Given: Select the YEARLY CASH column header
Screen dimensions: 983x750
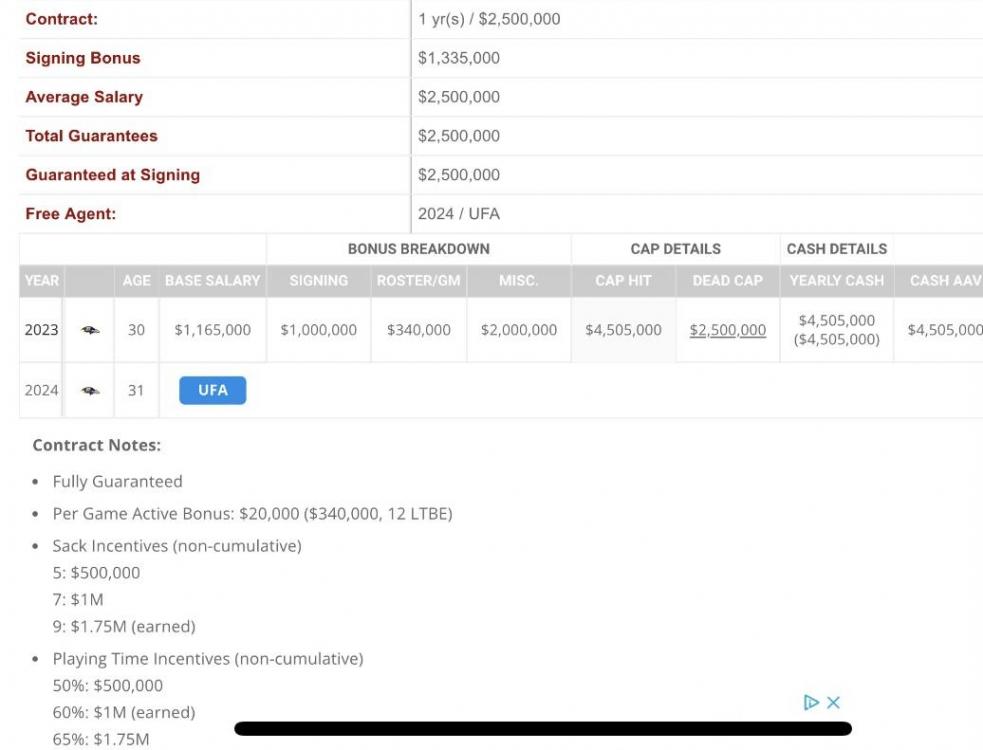Looking at the screenshot, I should point(836,281).
